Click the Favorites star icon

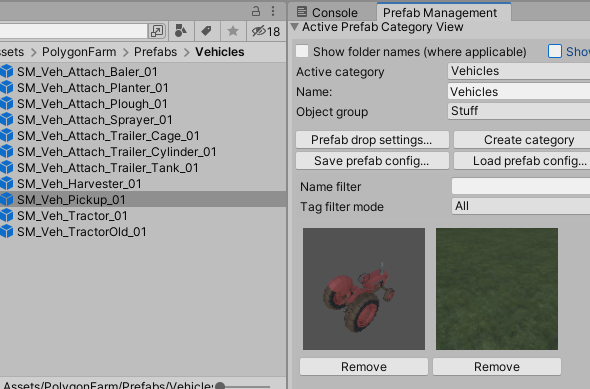[x=233, y=31]
